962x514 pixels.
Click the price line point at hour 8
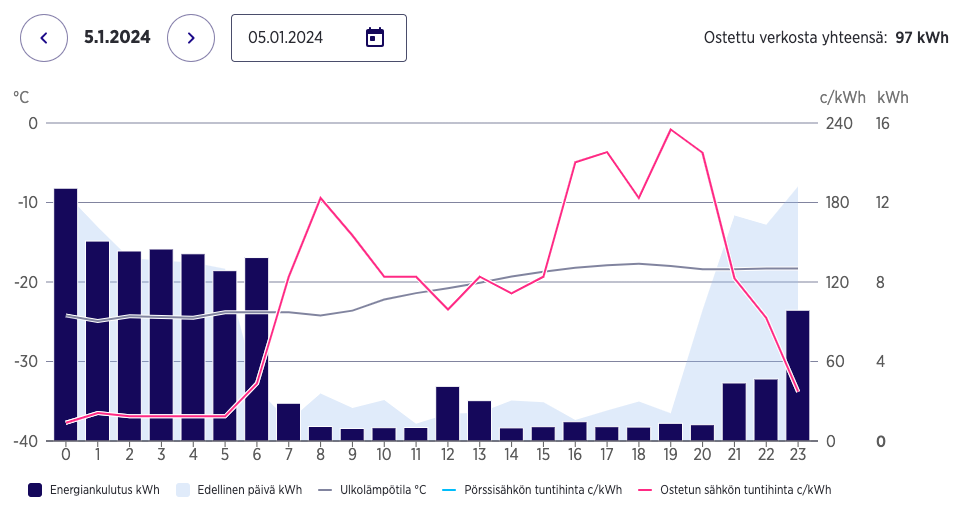(x=320, y=198)
